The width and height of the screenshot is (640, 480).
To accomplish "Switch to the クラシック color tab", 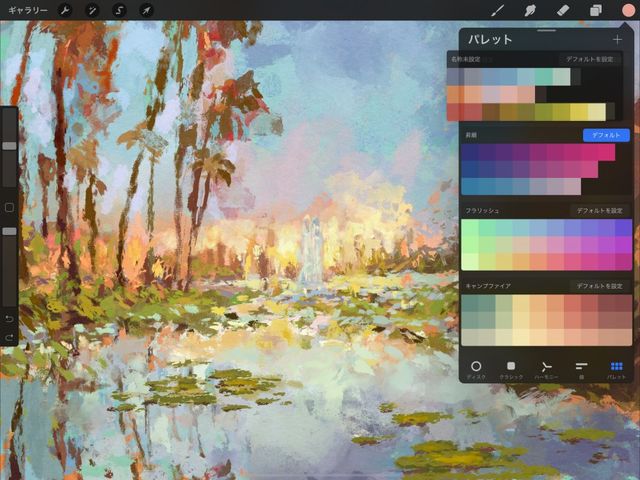I will [511, 370].
